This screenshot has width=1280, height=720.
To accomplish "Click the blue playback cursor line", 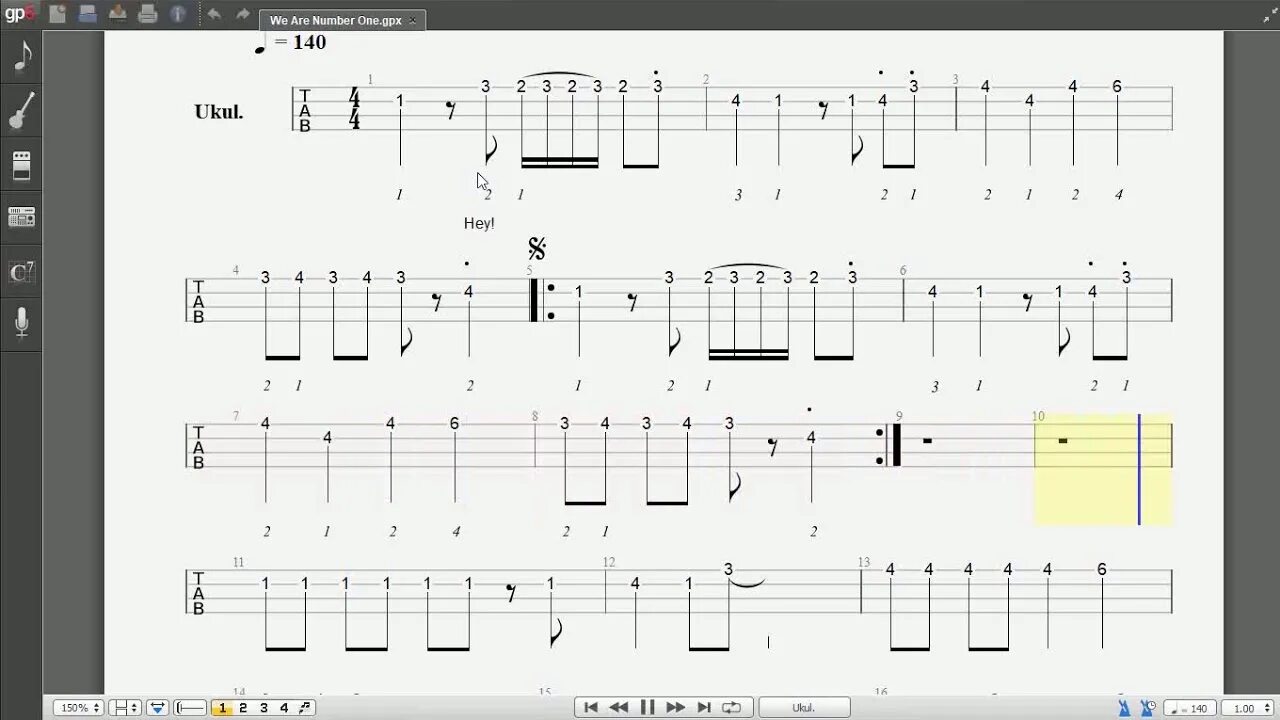I will (1139, 469).
